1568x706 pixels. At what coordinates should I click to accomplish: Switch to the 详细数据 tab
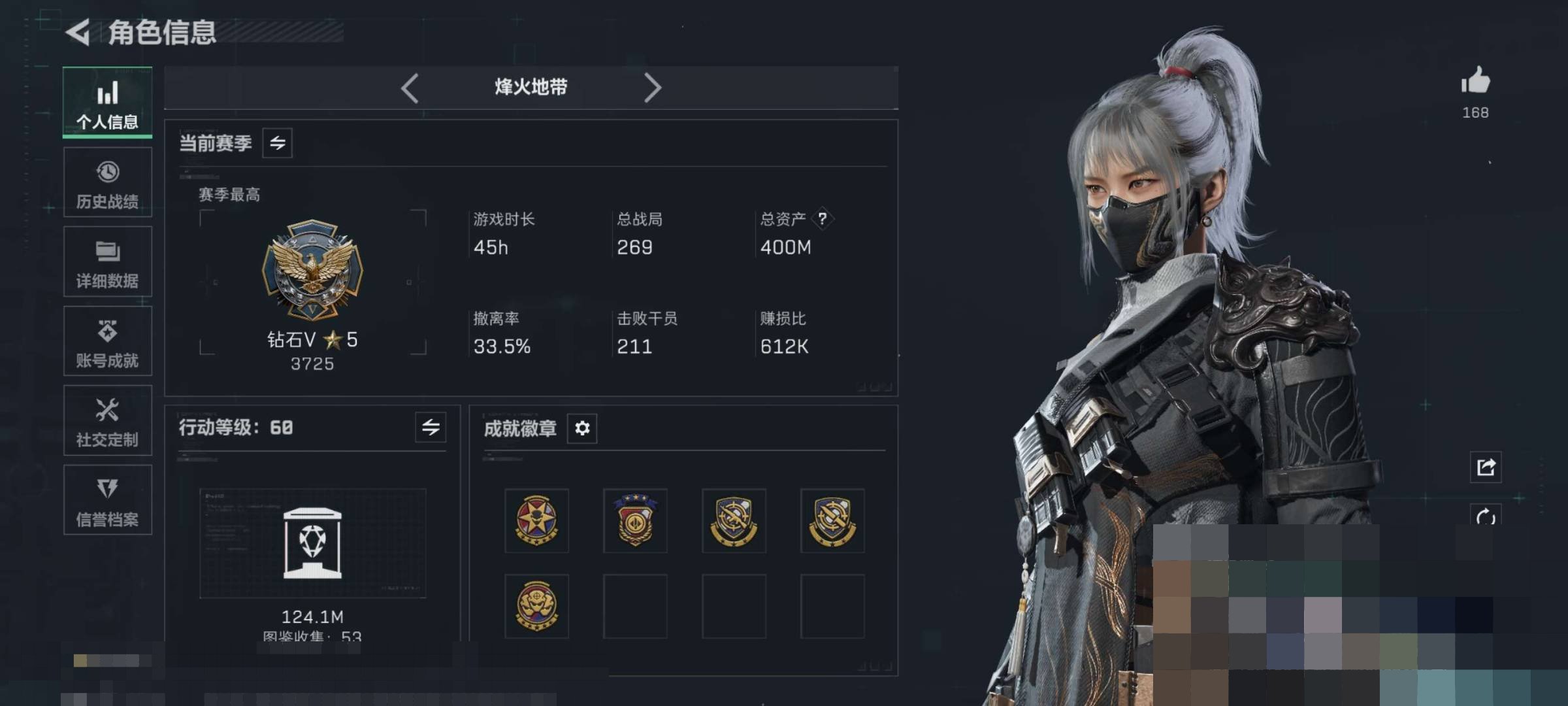108,261
